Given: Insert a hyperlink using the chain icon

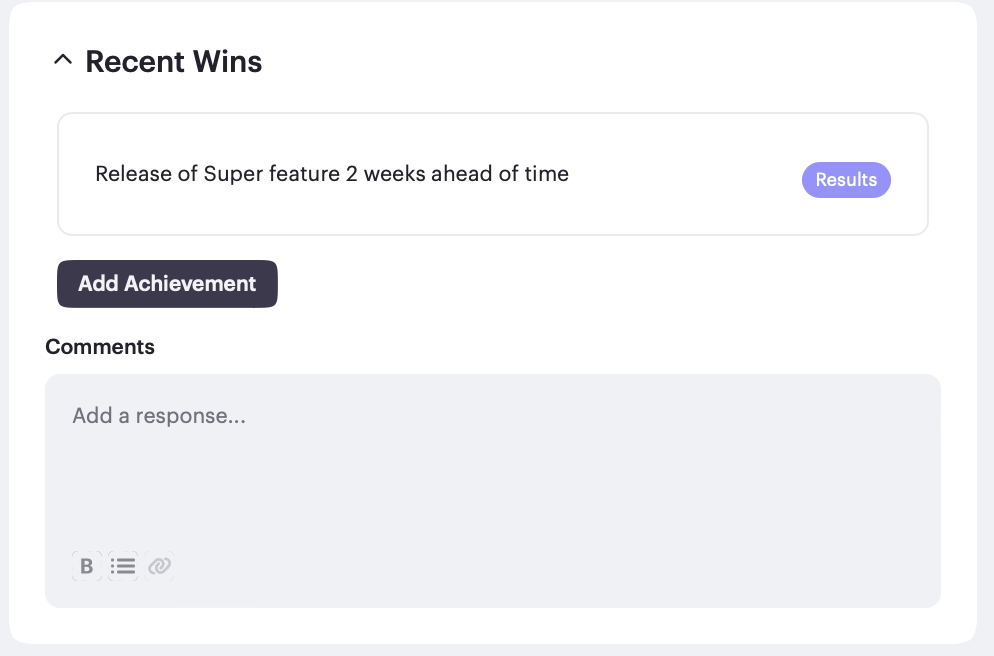Looking at the screenshot, I should coord(159,566).
